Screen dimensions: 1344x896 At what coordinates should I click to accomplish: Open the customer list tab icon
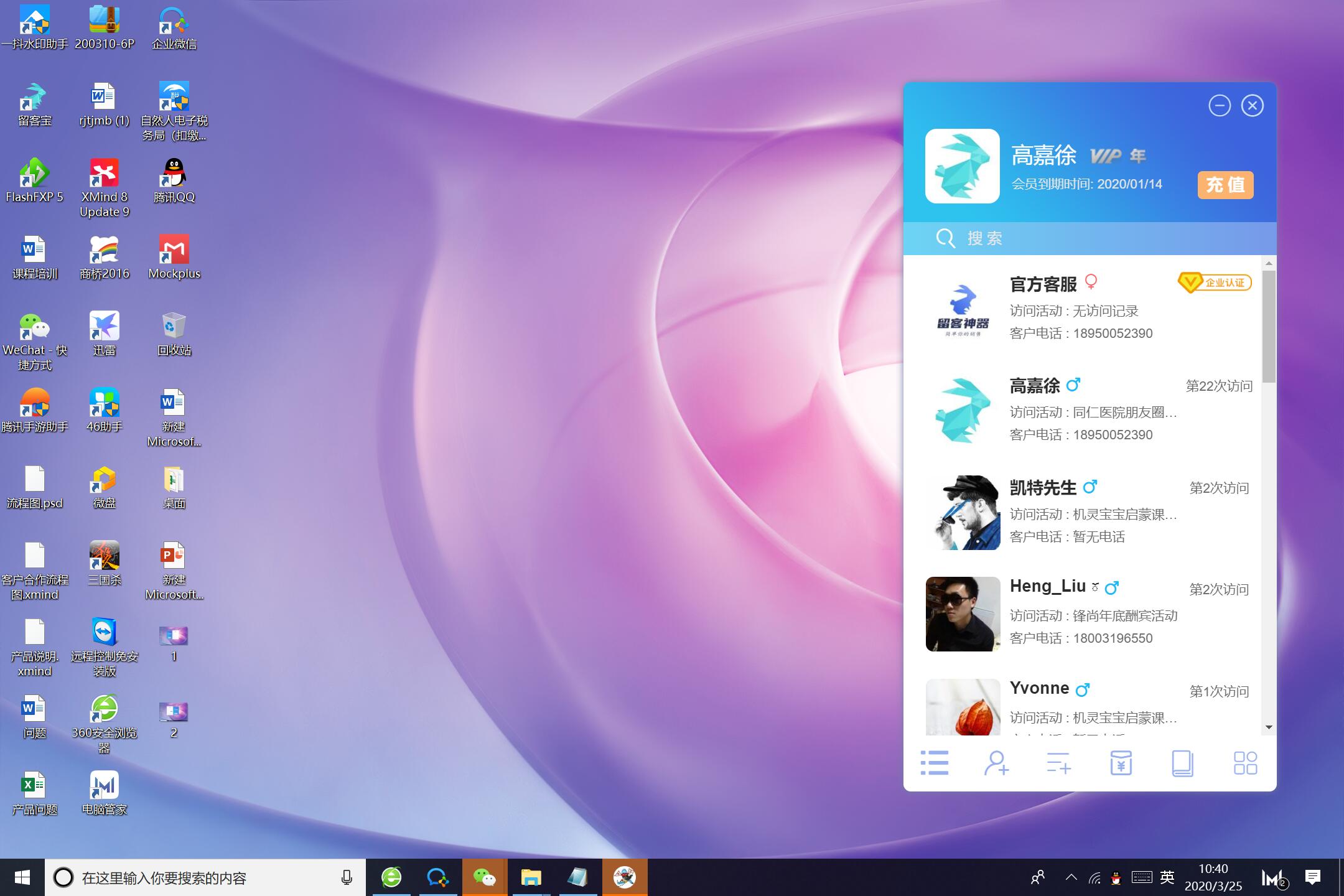pyautogui.click(x=935, y=763)
